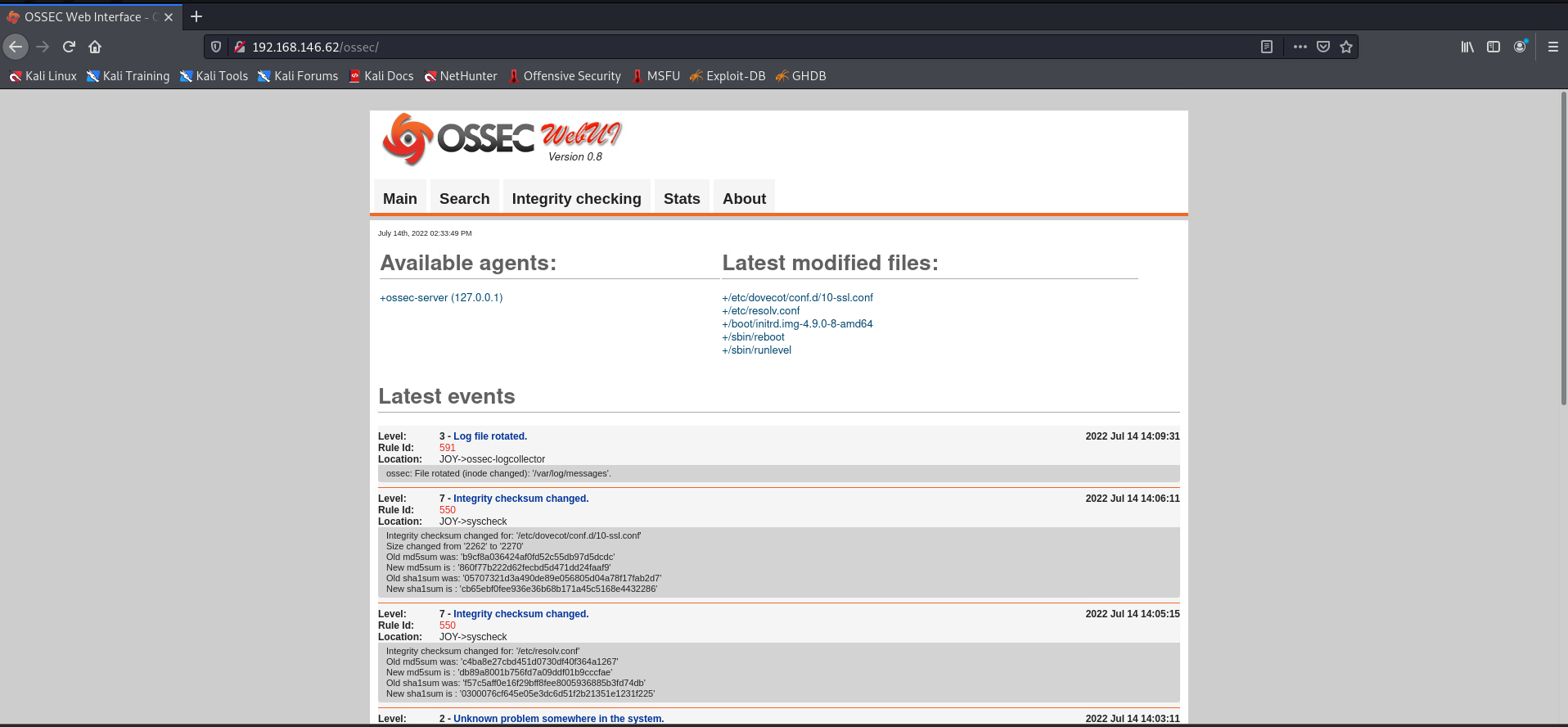The height and width of the screenshot is (727, 1568).
Task: Open Rule Id 550 link for 14:05:15 event
Action: (x=448, y=625)
